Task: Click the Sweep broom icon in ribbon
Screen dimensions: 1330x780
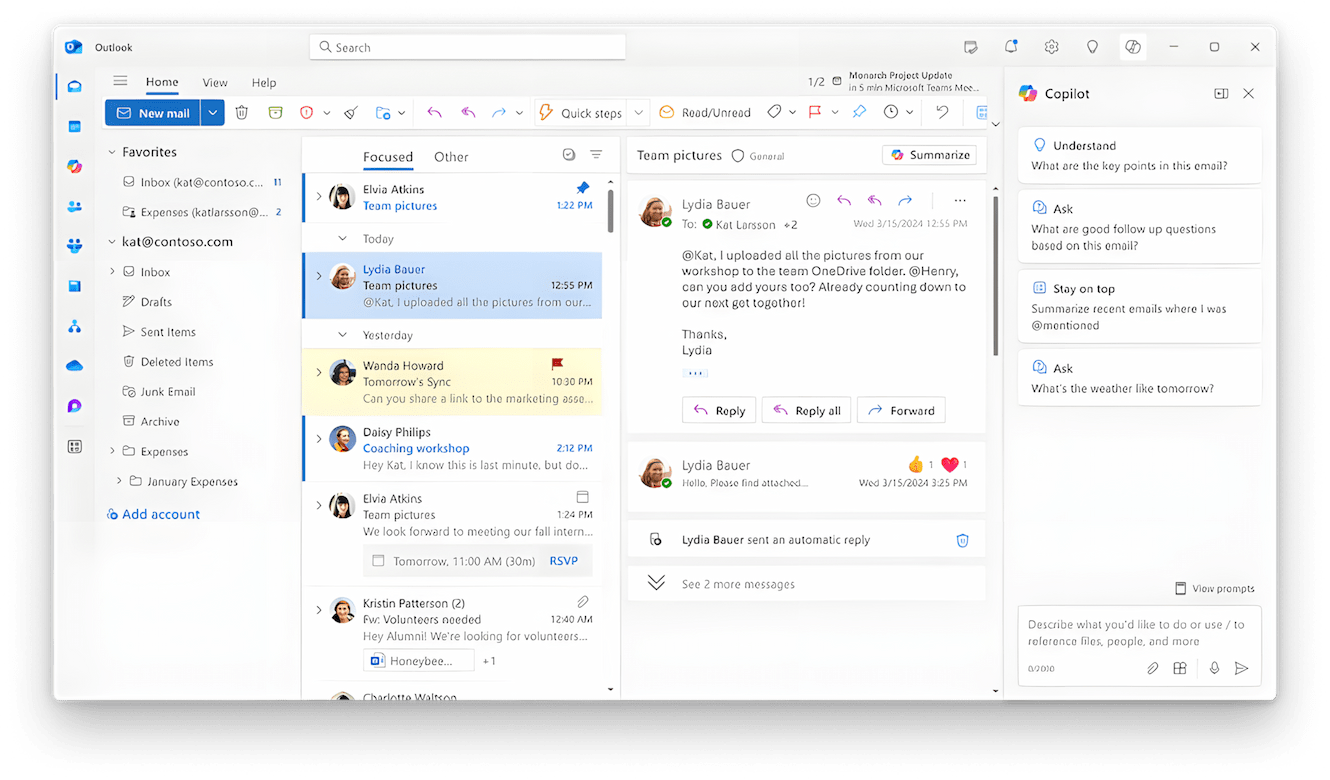Action: pyautogui.click(x=351, y=113)
